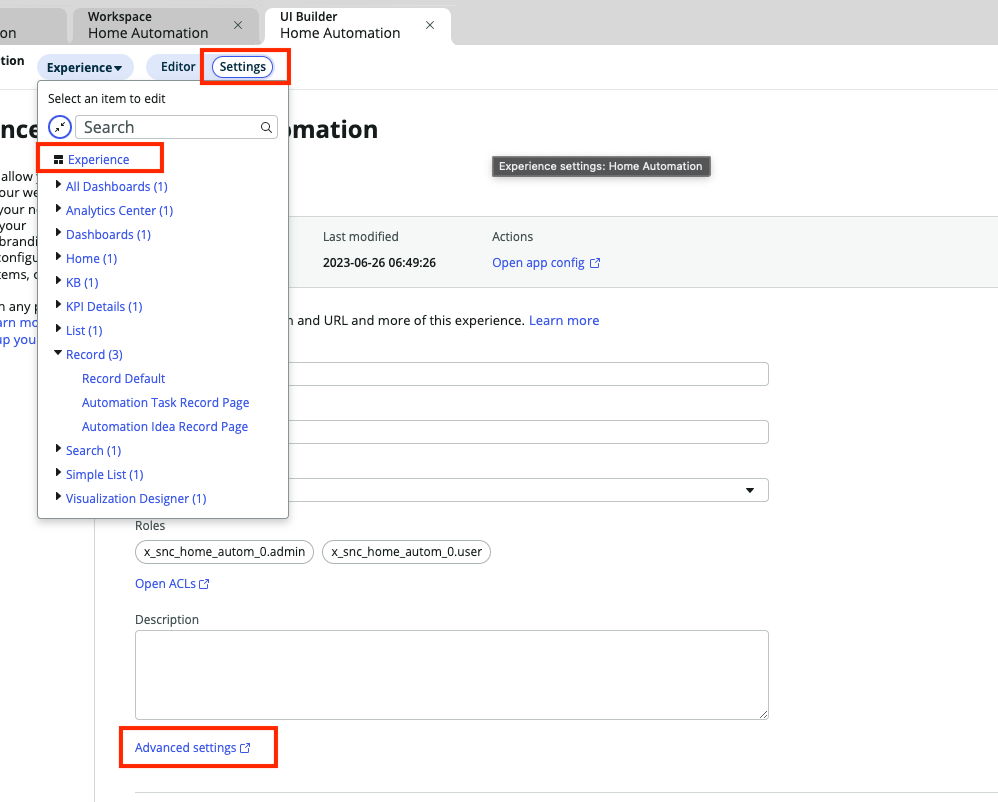
Task: Click the external-link icon beside Open ACLs
Action: (x=202, y=584)
